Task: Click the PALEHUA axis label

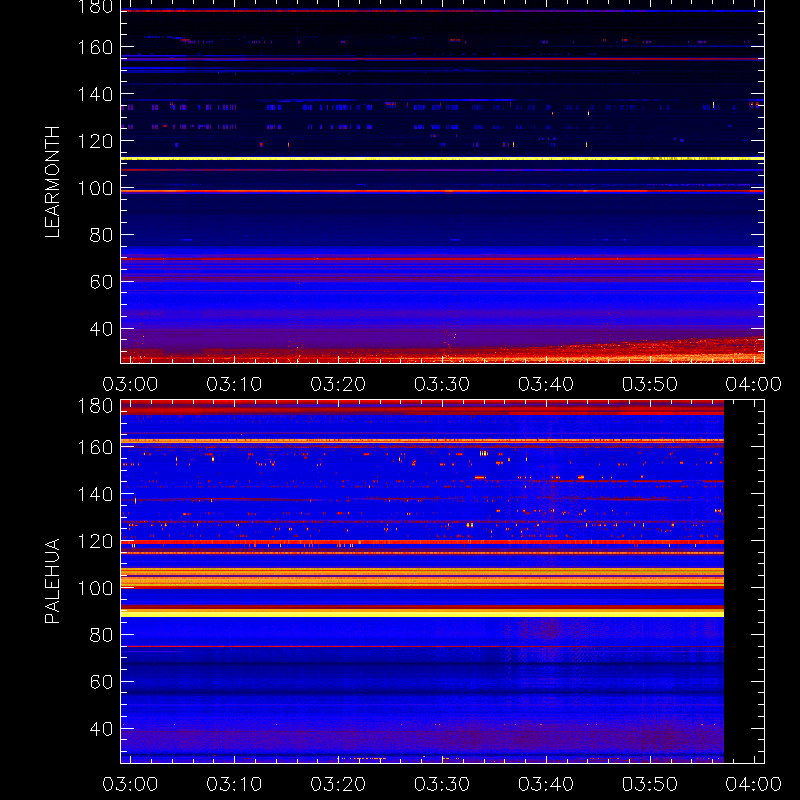Action: [x=52, y=581]
